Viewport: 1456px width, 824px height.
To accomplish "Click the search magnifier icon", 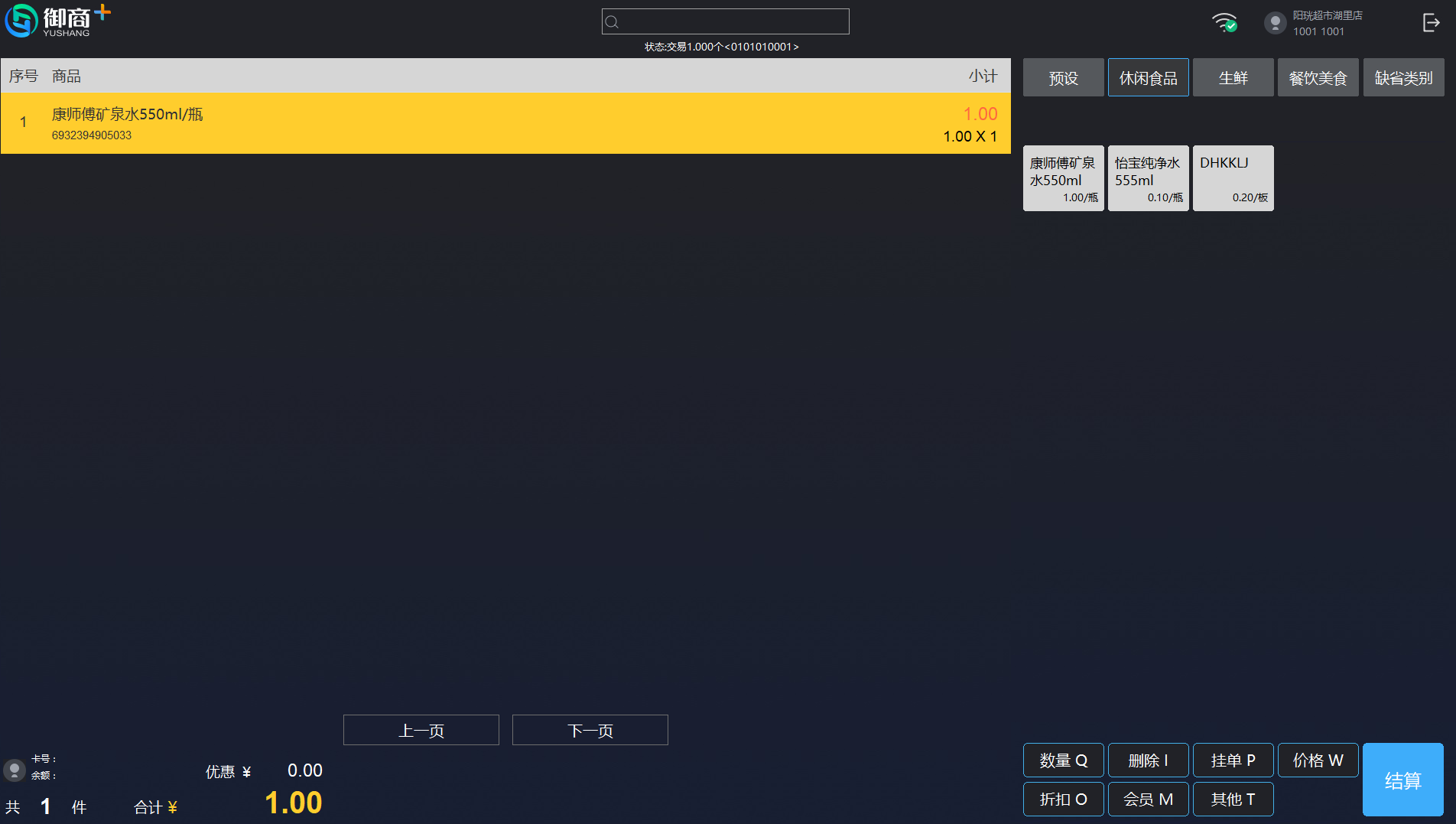I will click(x=612, y=22).
